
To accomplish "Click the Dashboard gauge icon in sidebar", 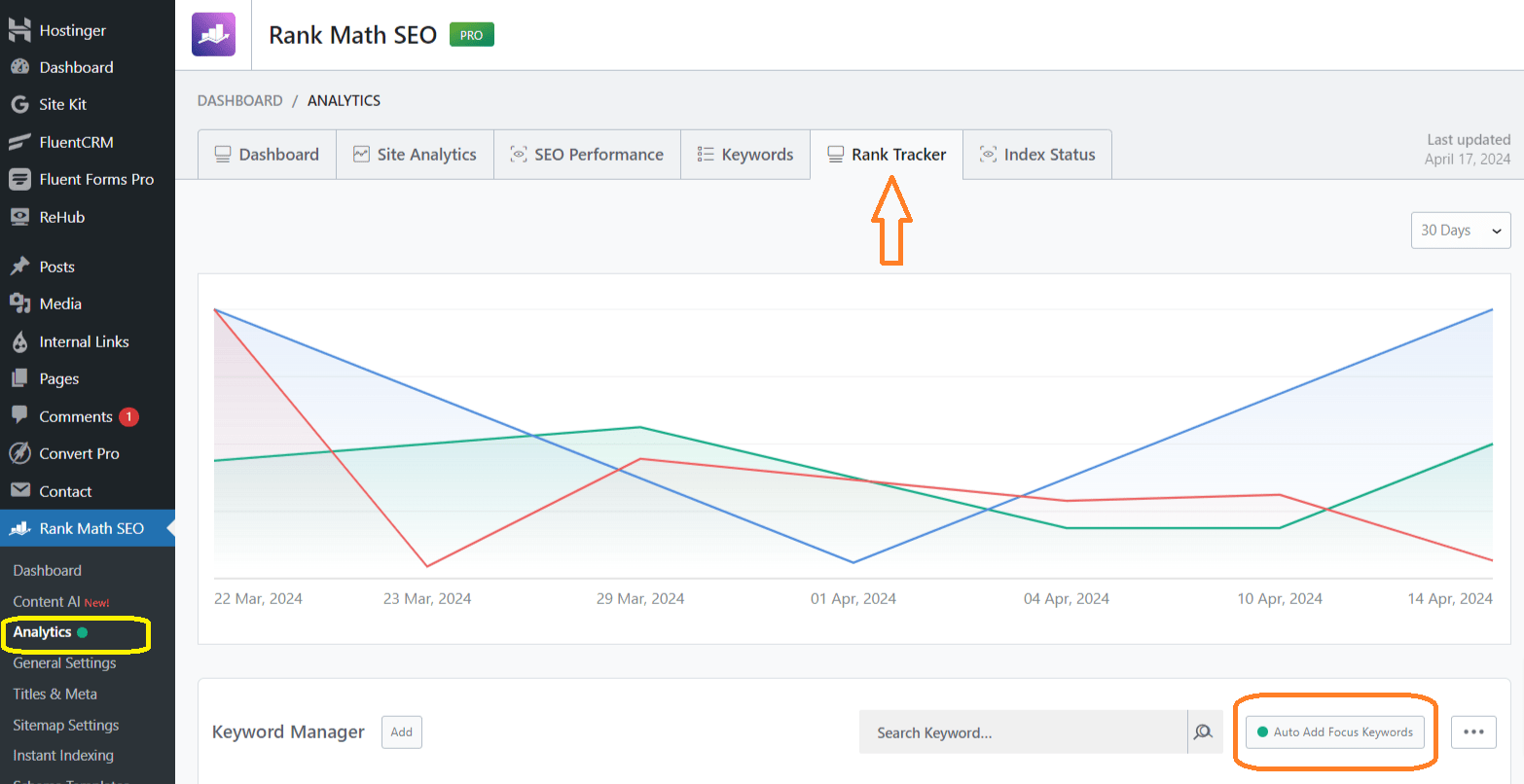I will [19, 67].
